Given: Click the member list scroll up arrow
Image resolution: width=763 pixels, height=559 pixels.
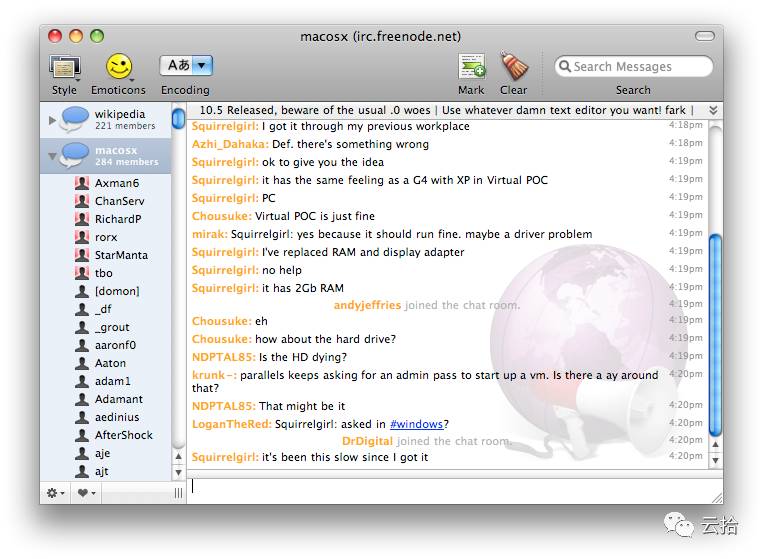Looking at the screenshot, I should click(x=178, y=457).
